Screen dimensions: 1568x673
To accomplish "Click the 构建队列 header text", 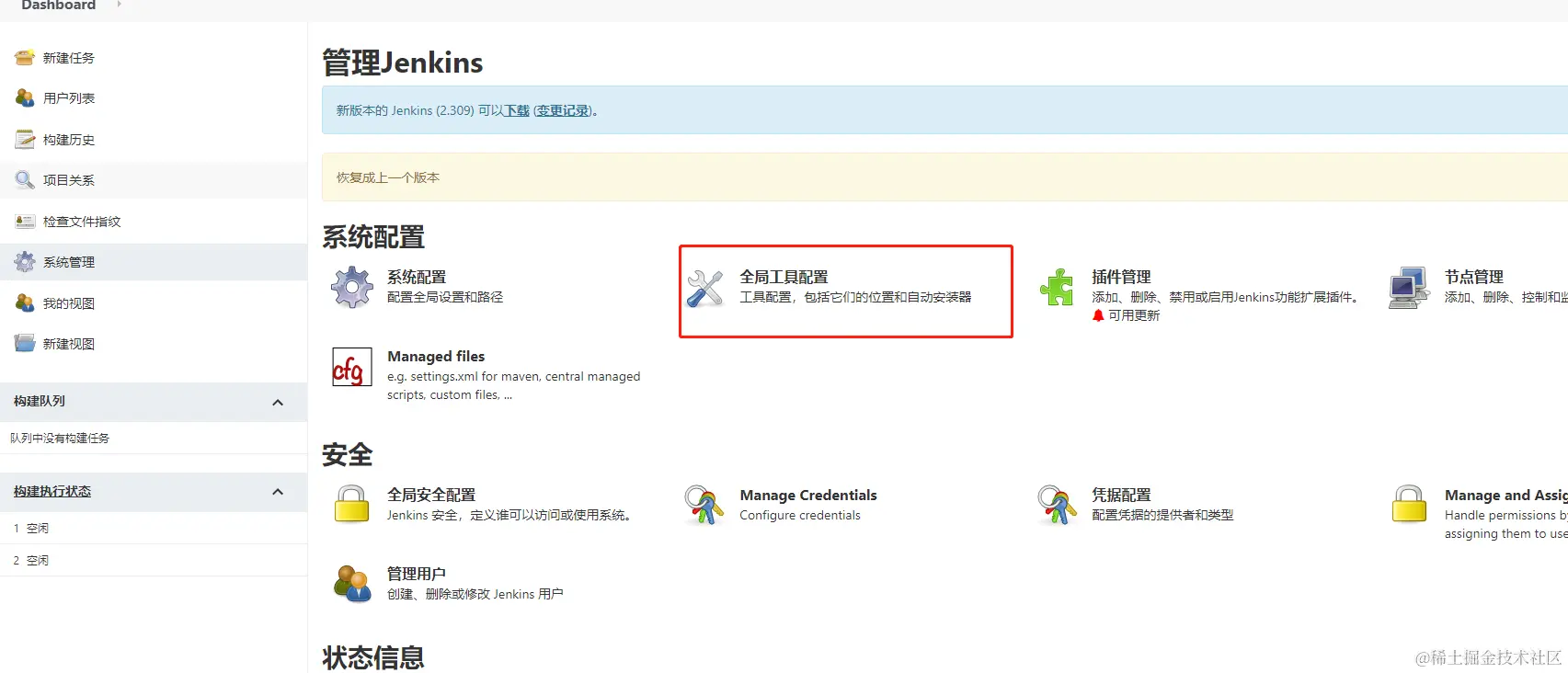I will (40, 401).
